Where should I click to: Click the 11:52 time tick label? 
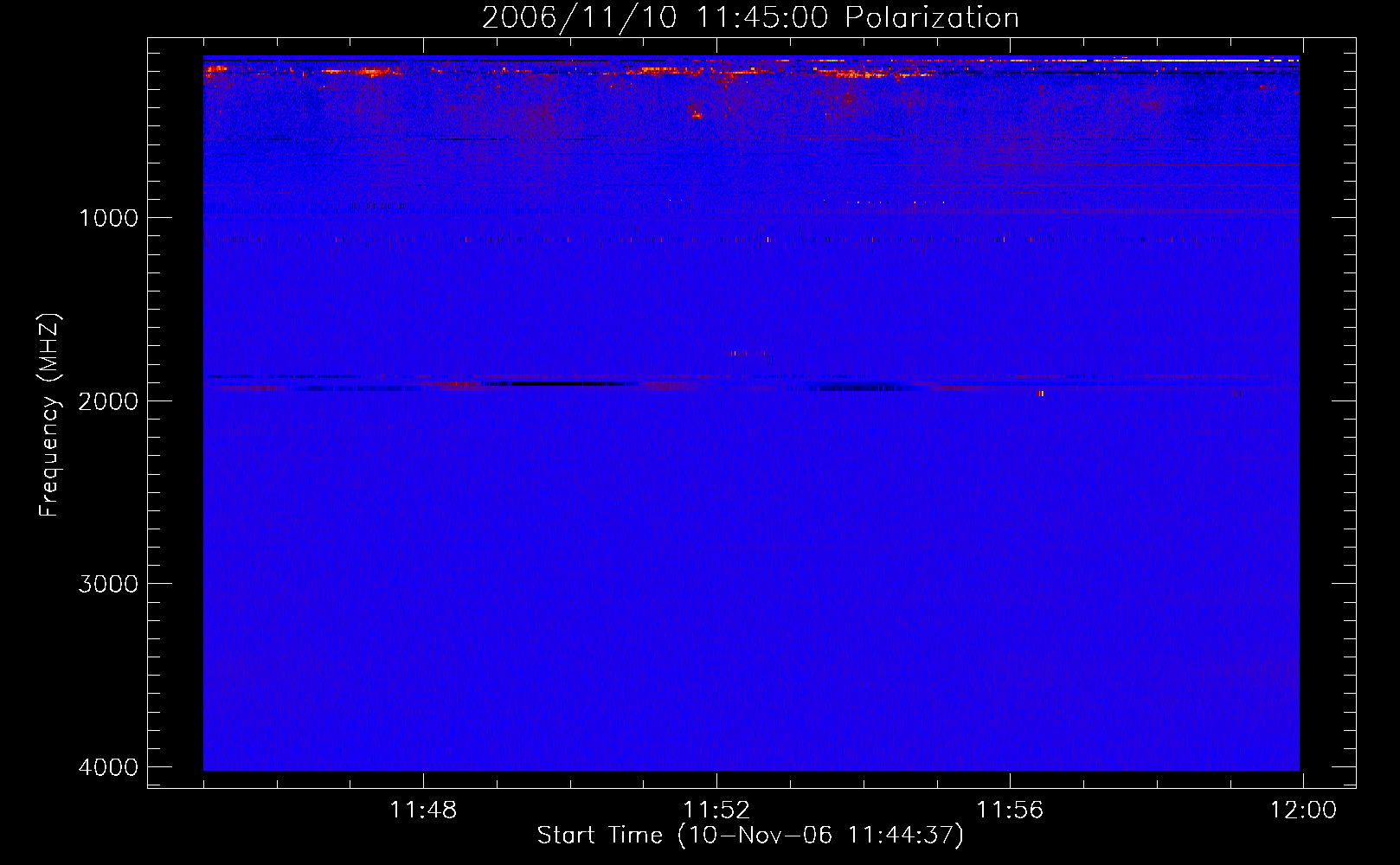pos(716,811)
